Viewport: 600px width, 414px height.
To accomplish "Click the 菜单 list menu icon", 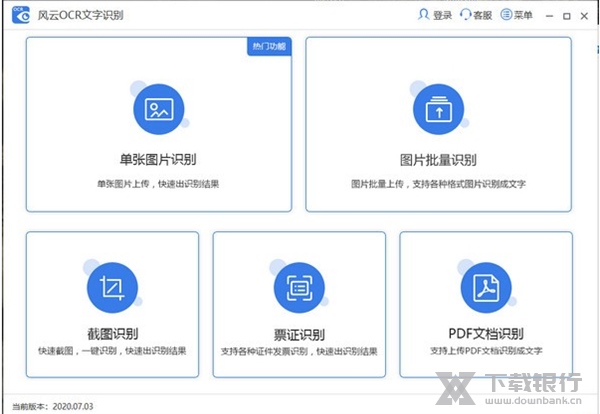I will 506,15.
